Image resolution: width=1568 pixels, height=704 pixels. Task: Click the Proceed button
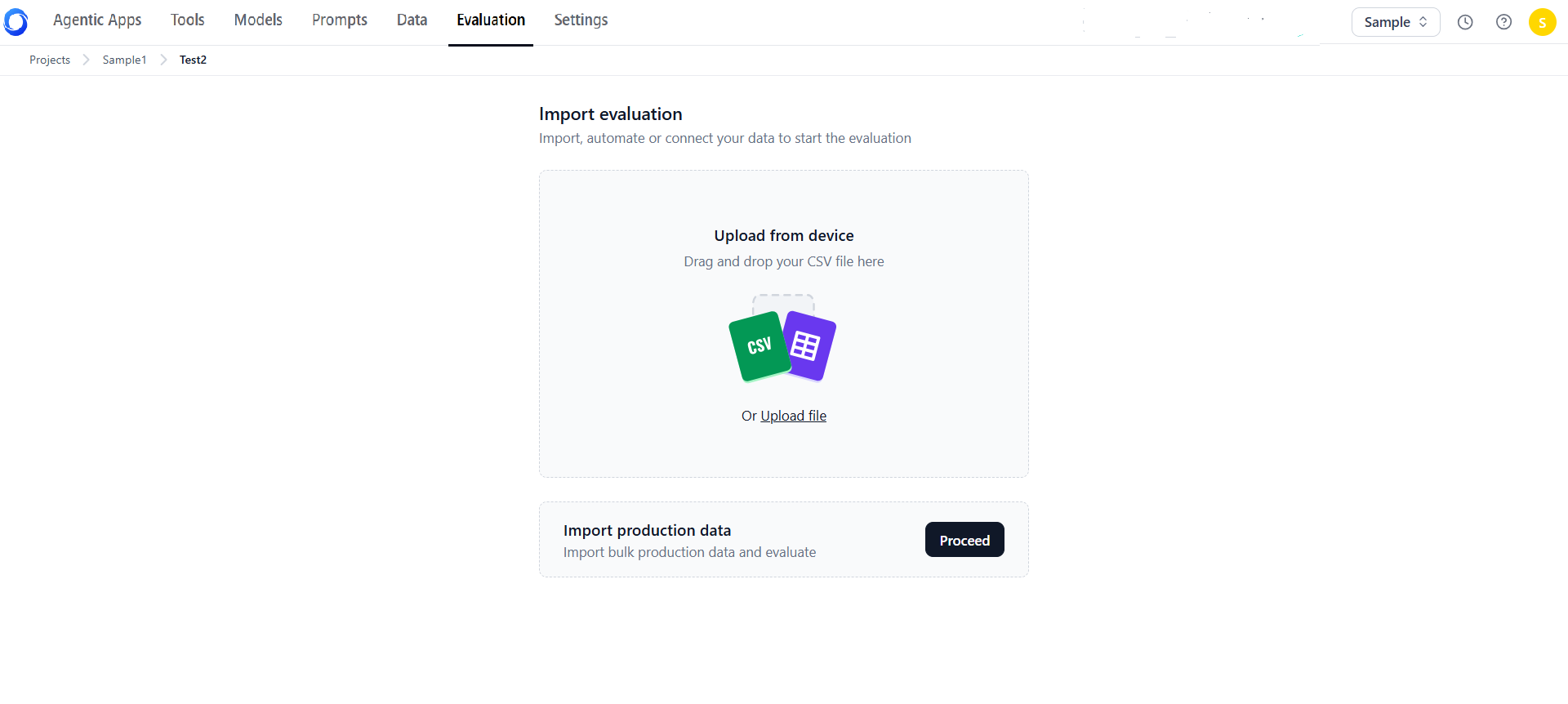tap(964, 540)
